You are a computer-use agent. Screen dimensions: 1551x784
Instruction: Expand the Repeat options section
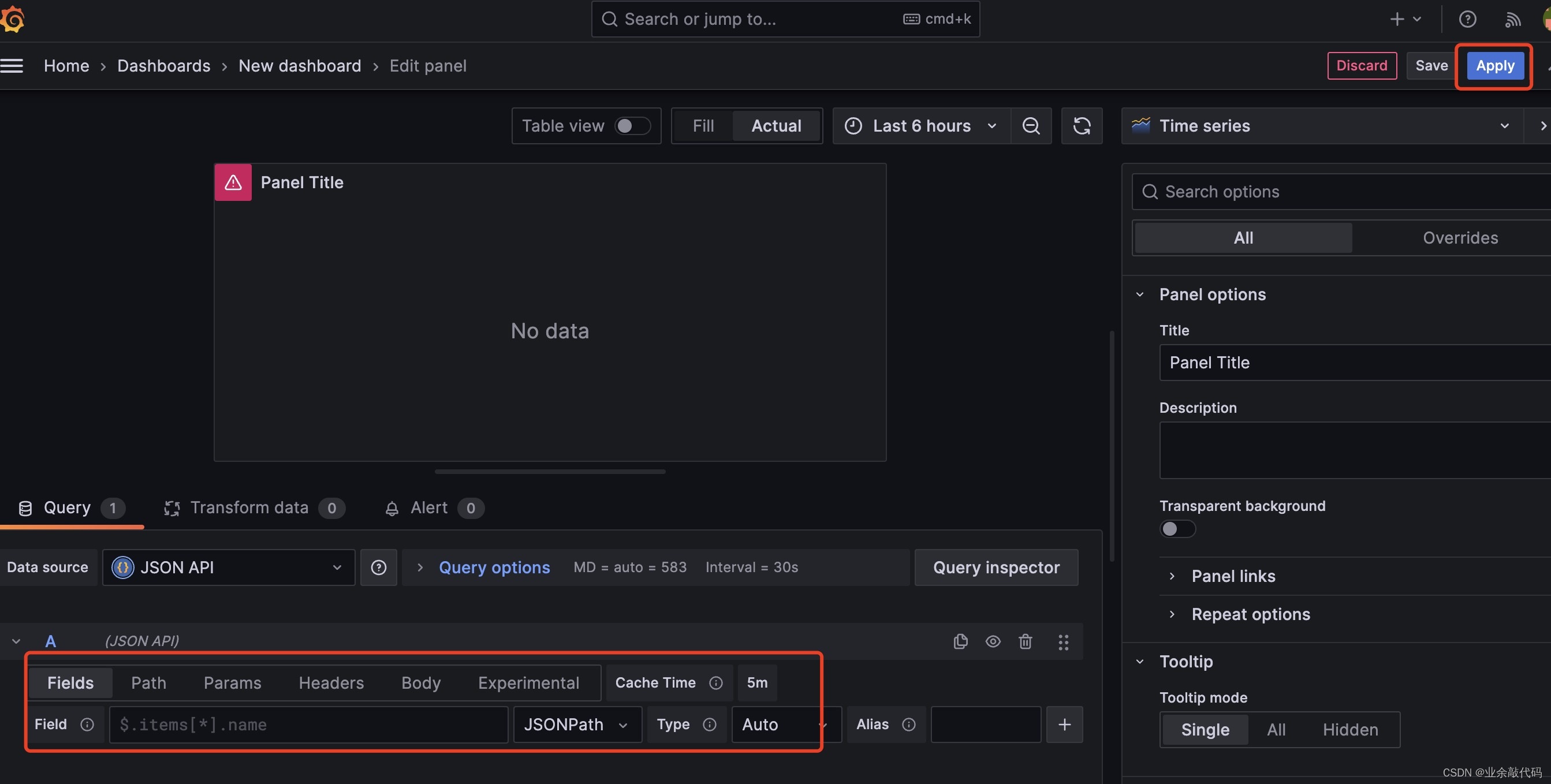pyautogui.click(x=1251, y=614)
